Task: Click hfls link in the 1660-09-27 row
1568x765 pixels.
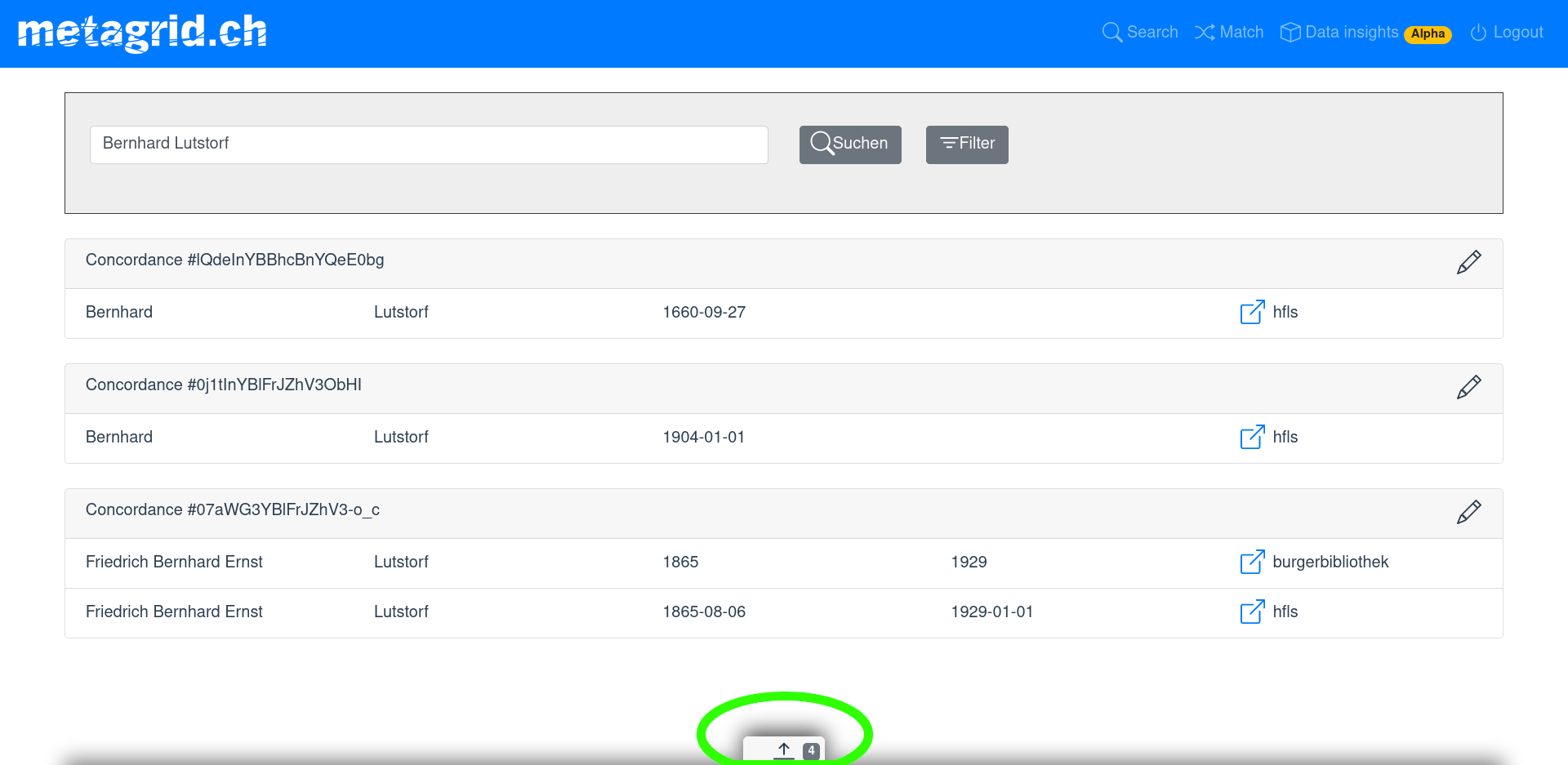Action: click(x=1285, y=312)
